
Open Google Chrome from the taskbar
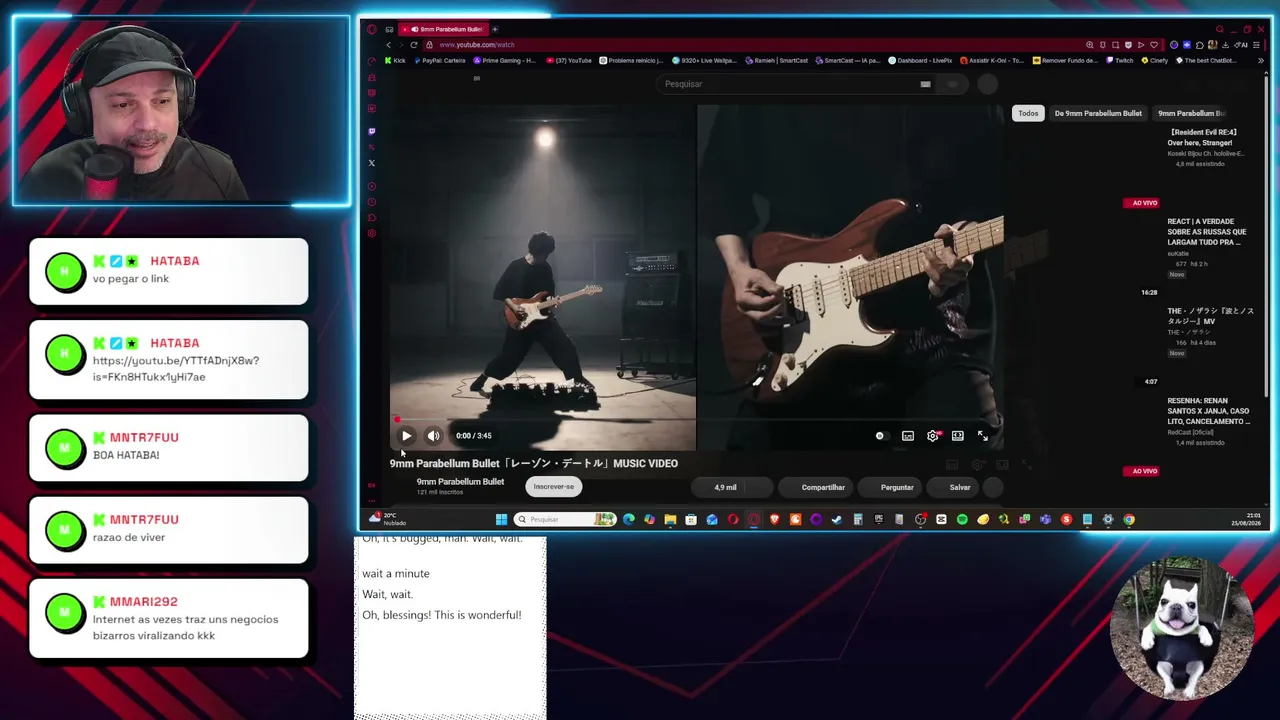tap(1129, 520)
